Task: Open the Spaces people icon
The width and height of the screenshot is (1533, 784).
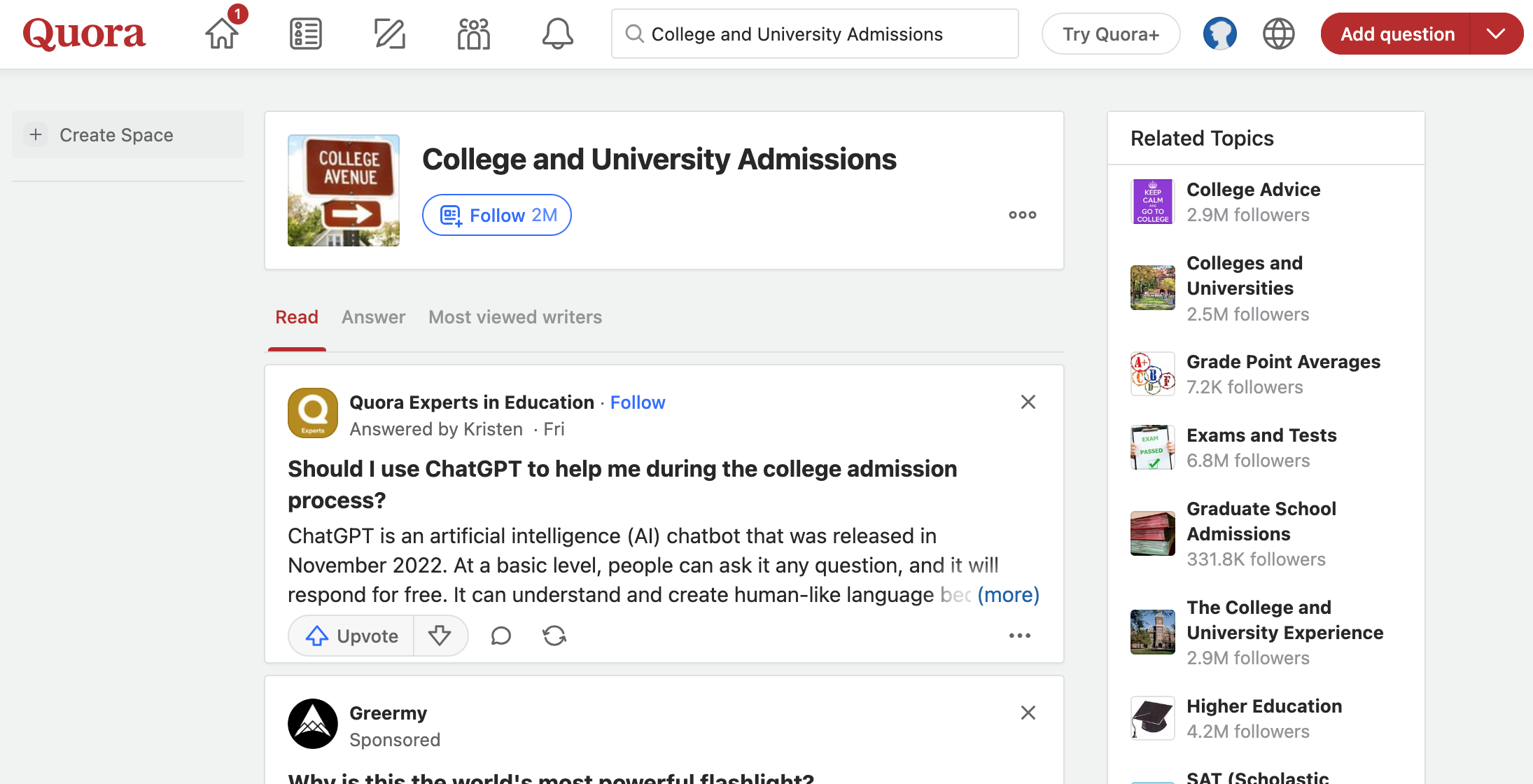Action: (474, 34)
